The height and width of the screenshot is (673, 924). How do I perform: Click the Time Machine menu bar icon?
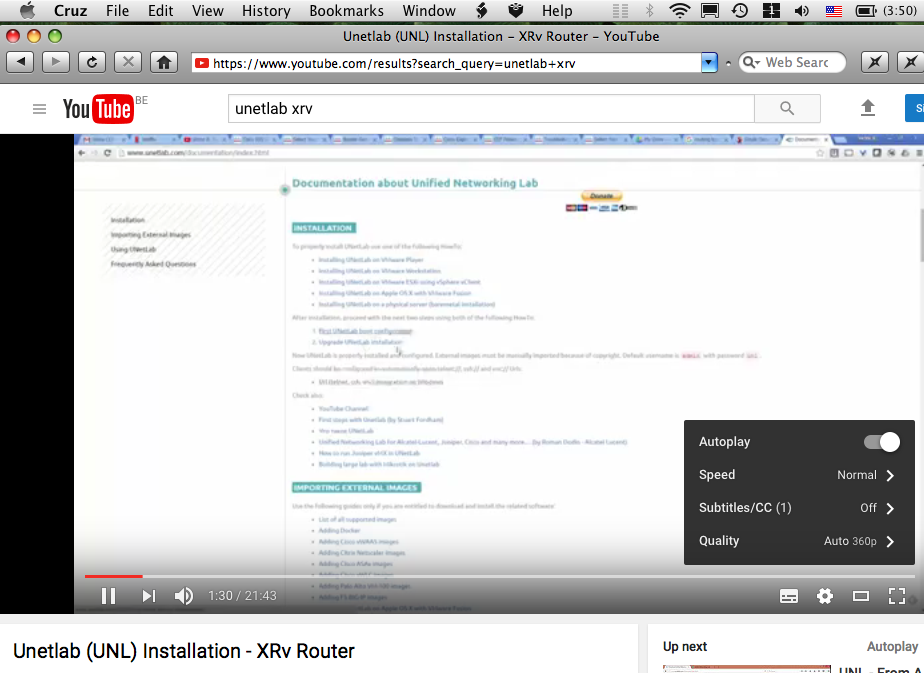tap(740, 11)
